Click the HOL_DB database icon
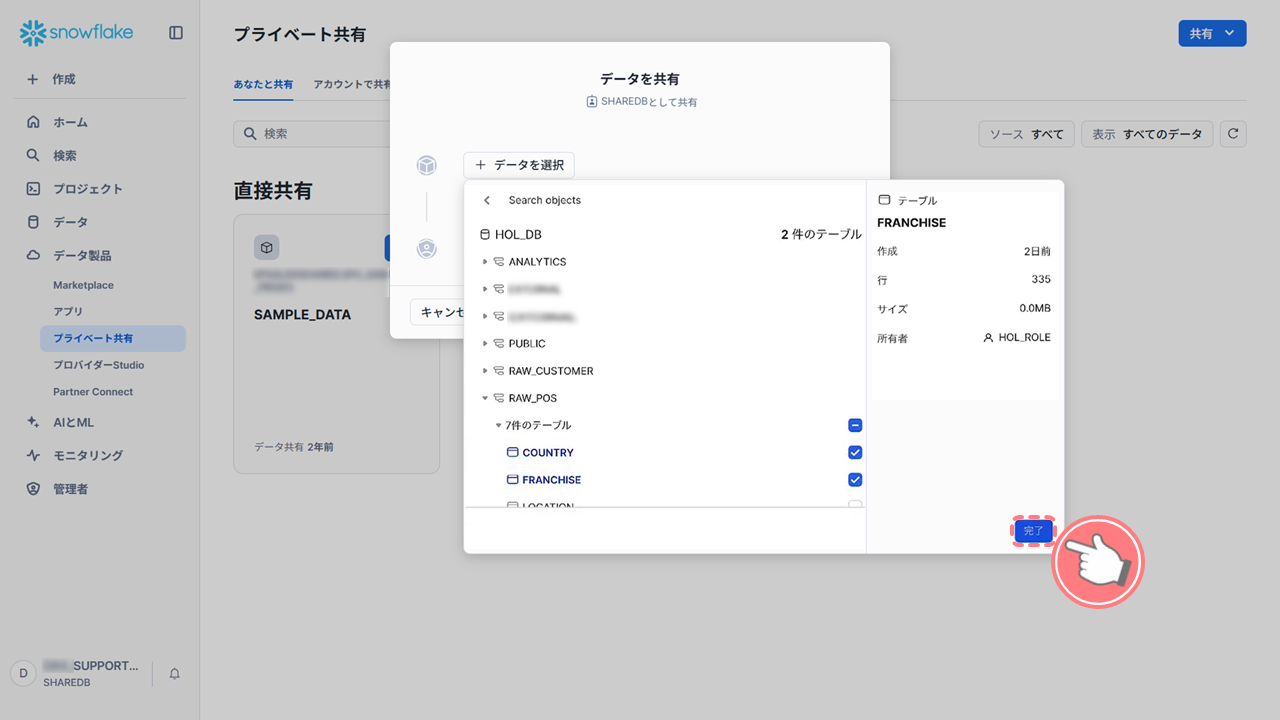Viewport: 1280px width, 720px height. [486, 235]
